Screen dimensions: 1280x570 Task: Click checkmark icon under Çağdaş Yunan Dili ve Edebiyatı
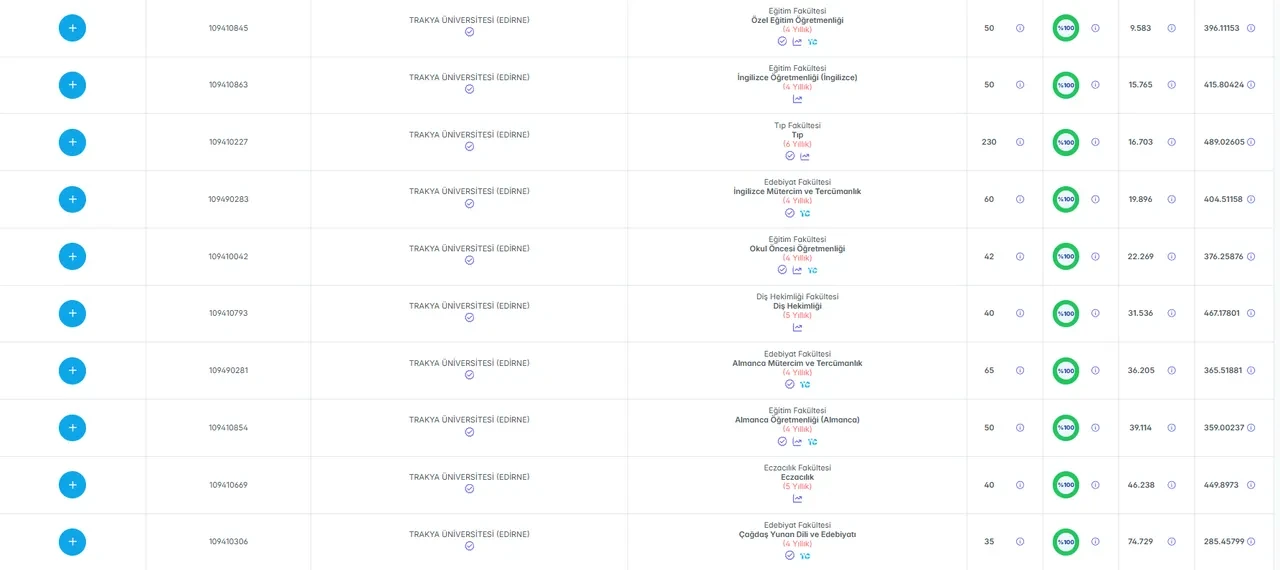(789, 555)
